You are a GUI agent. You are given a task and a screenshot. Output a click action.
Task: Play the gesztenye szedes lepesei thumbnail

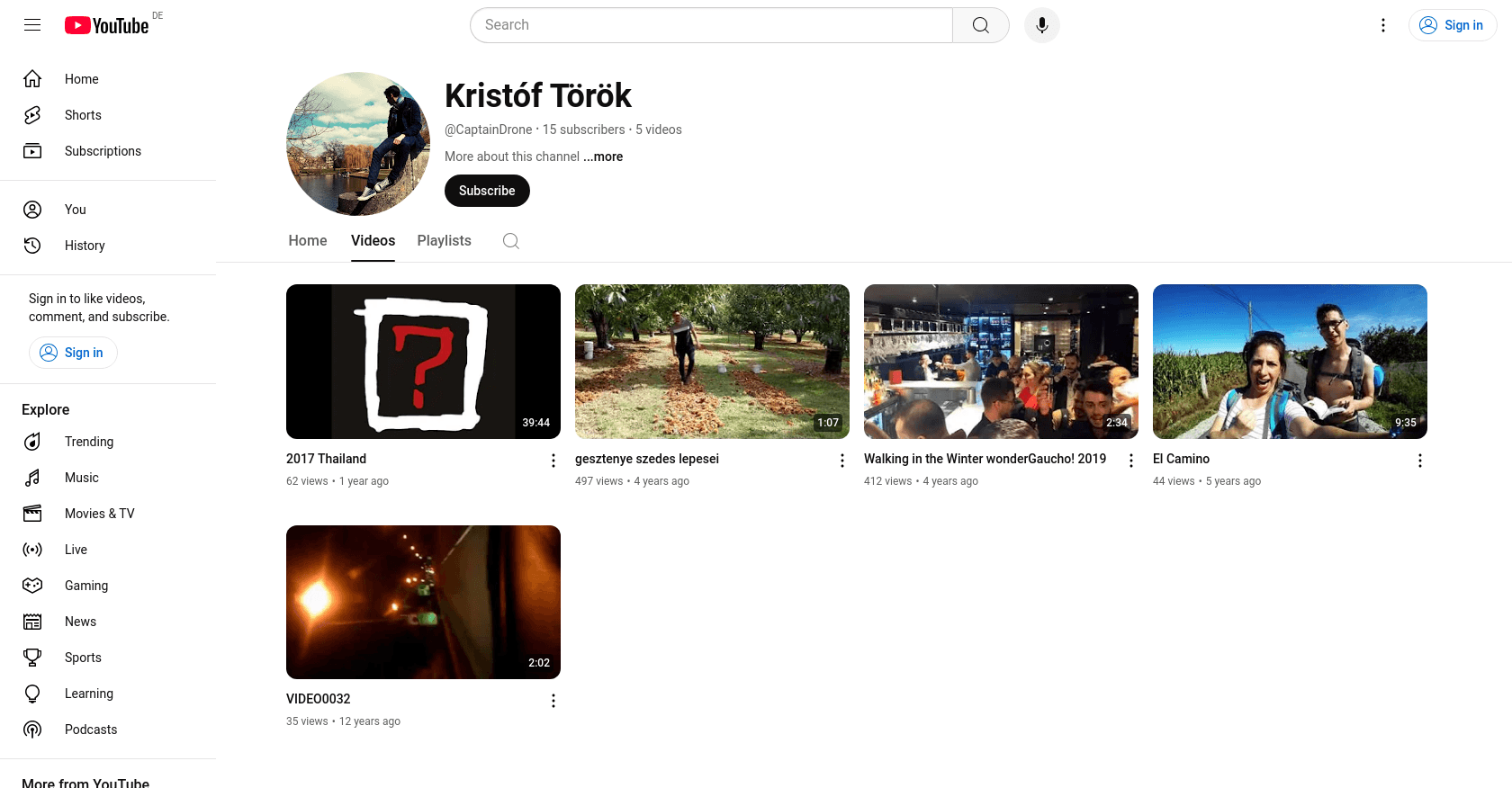click(712, 362)
